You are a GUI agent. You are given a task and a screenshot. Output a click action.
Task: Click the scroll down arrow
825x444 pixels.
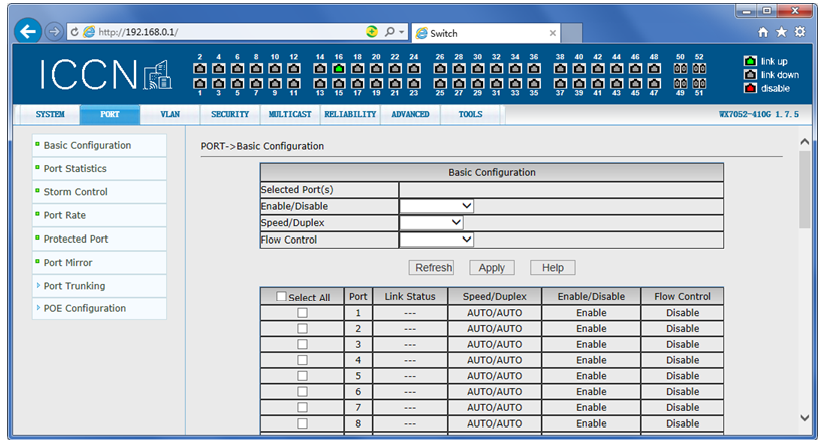(804, 418)
